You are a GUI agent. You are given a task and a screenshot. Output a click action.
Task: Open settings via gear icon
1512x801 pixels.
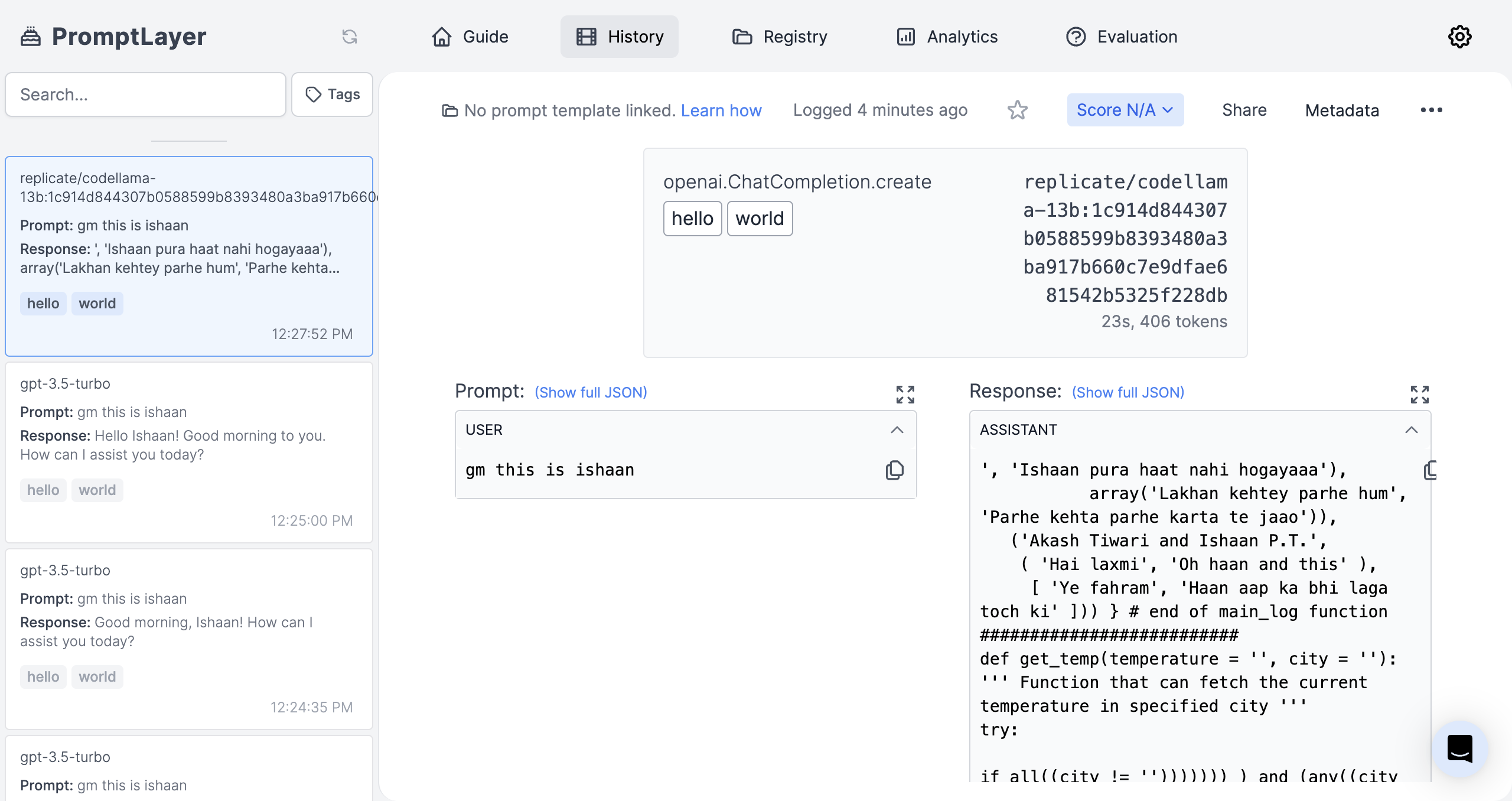pyautogui.click(x=1459, y=37)
